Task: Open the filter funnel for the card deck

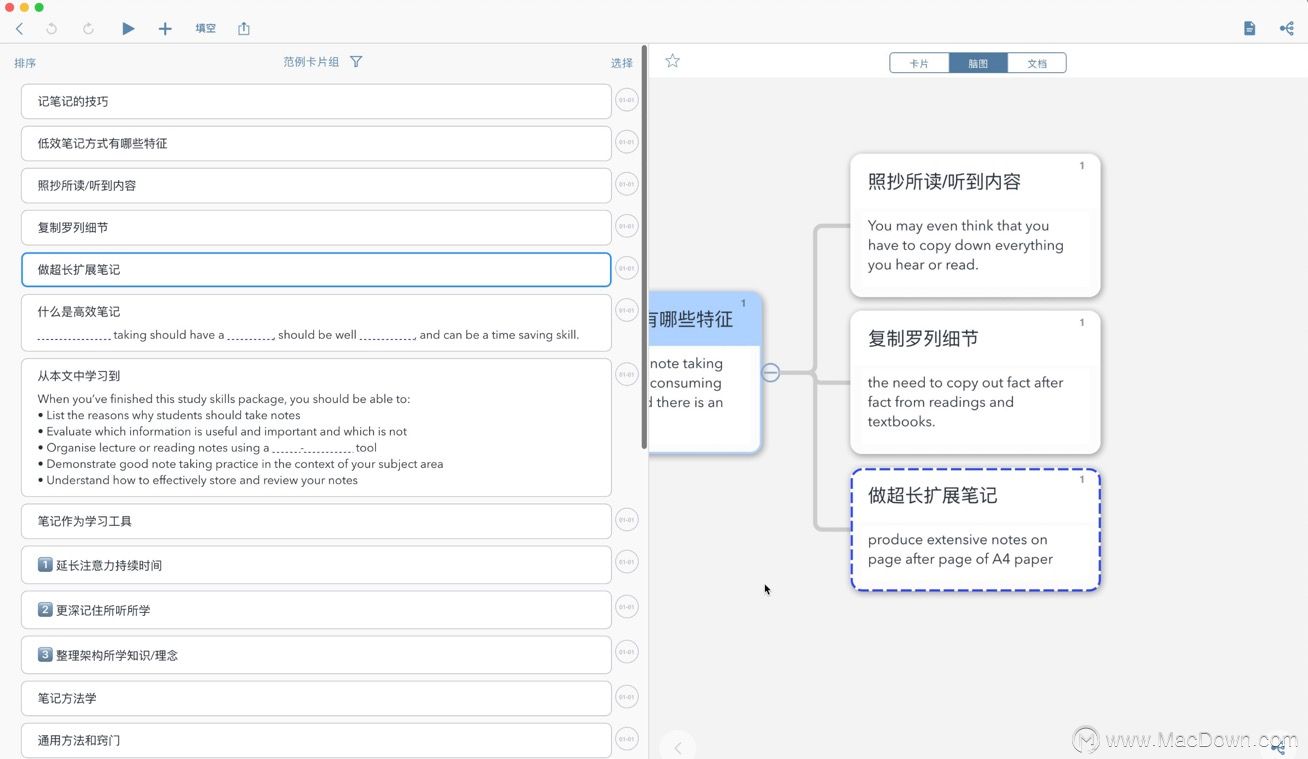Action: click(356, 62)
